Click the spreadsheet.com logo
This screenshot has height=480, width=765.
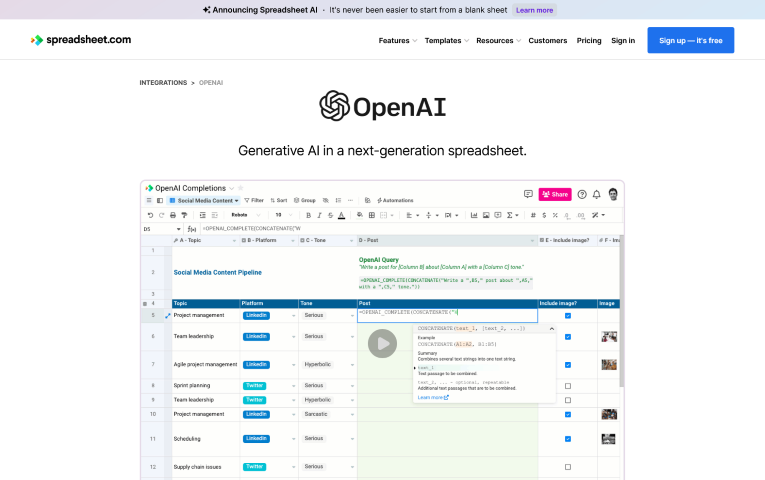point(81,40)
